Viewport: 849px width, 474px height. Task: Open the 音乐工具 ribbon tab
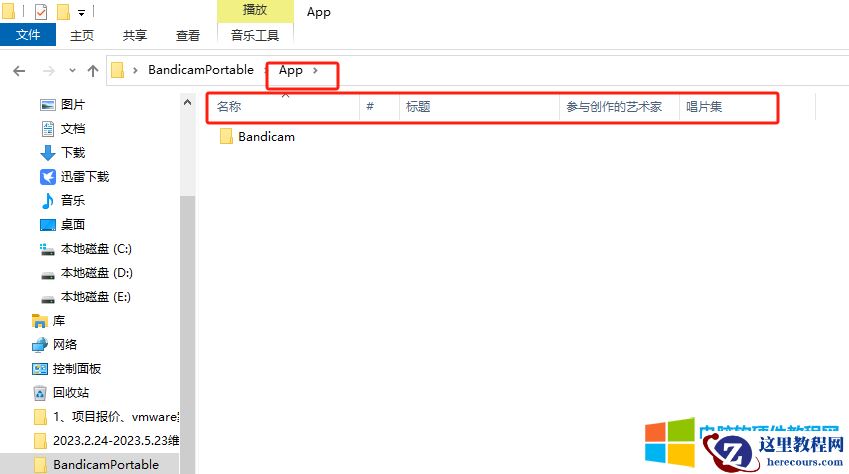[255, 36]
